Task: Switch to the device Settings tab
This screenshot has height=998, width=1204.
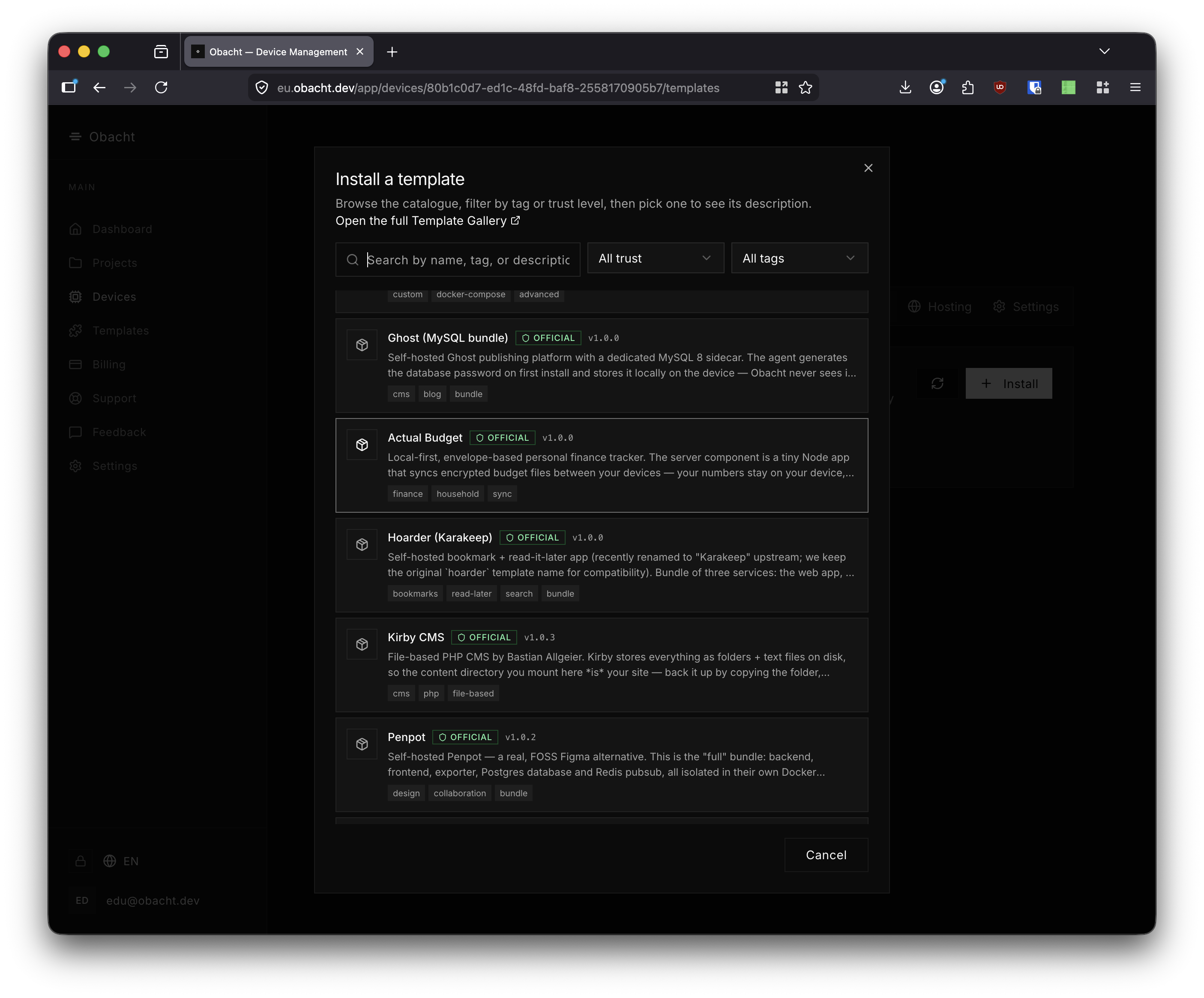Action: click(1026, 307)
